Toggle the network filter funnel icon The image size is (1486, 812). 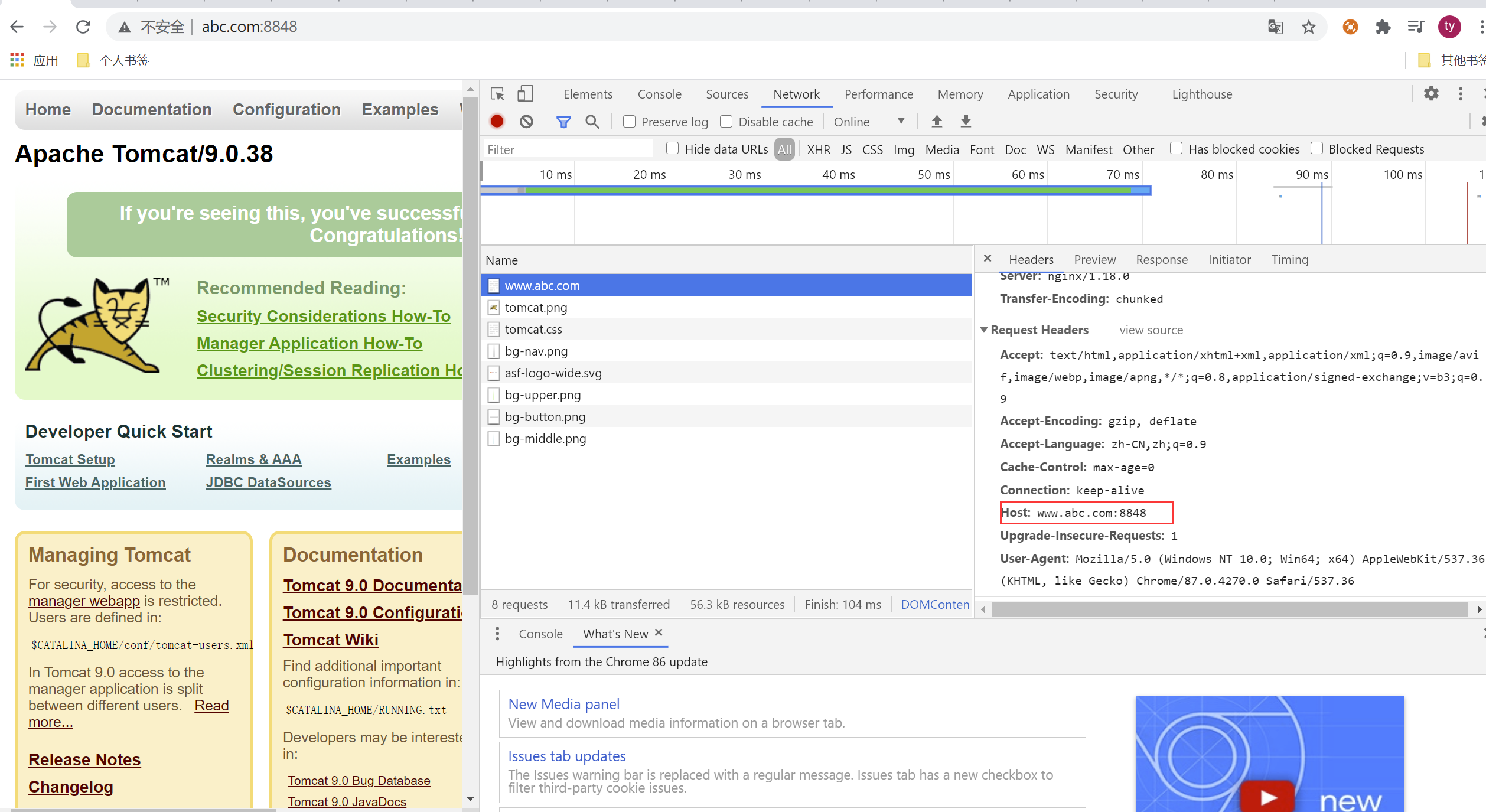563,122
